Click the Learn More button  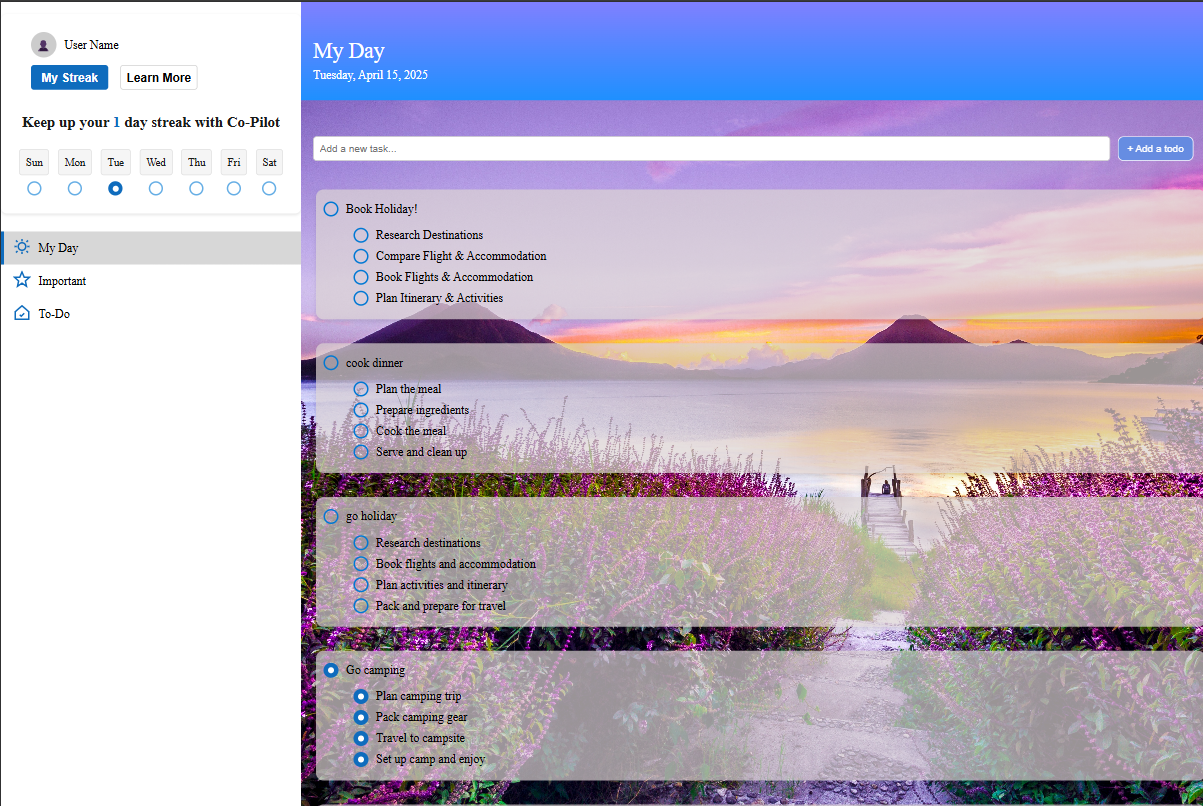tap(158, 78)
